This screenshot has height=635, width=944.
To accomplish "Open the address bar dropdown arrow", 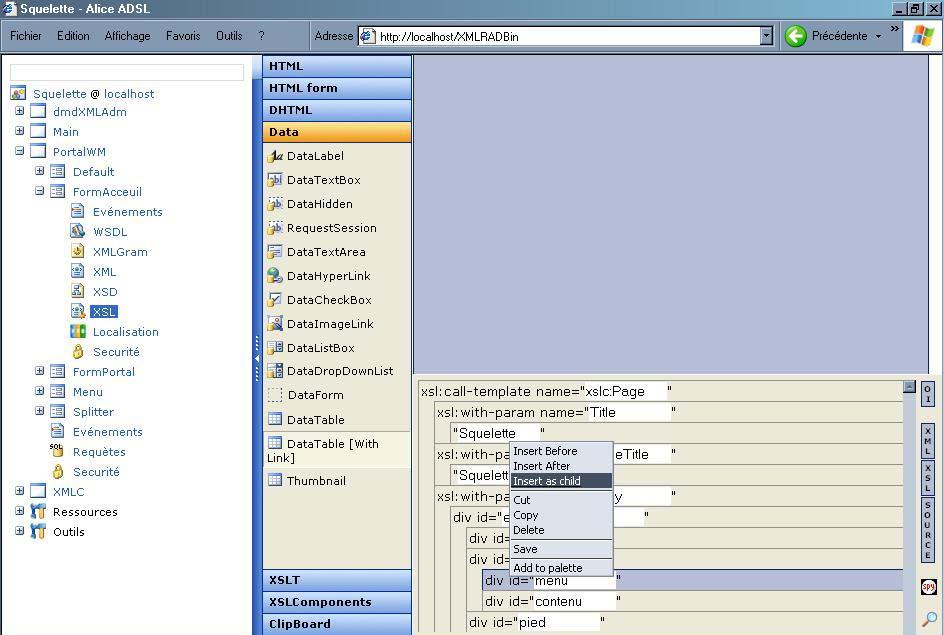I will click(x=766, y=36).
